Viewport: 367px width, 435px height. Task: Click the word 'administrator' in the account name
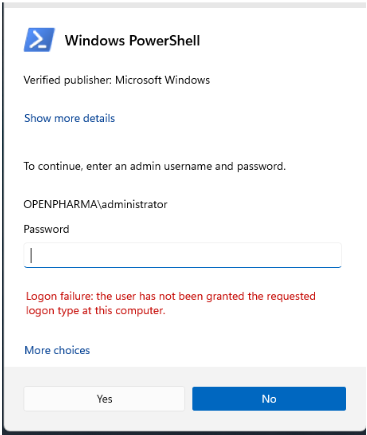[x=134, y=204]
